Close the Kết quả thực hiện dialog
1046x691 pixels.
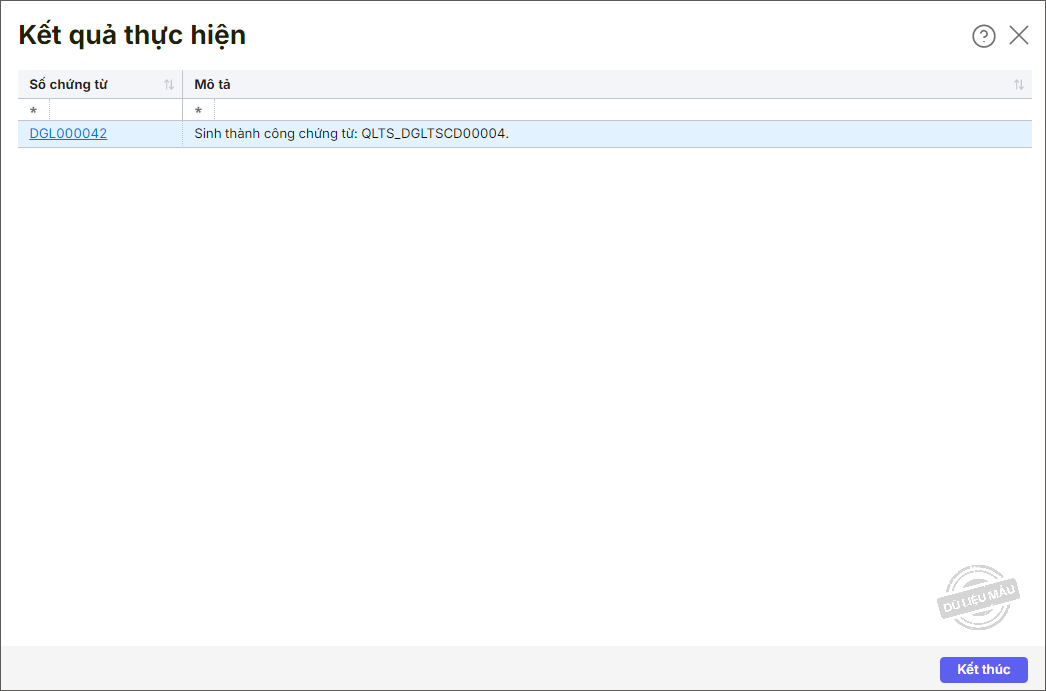(x=1019, y=35)
